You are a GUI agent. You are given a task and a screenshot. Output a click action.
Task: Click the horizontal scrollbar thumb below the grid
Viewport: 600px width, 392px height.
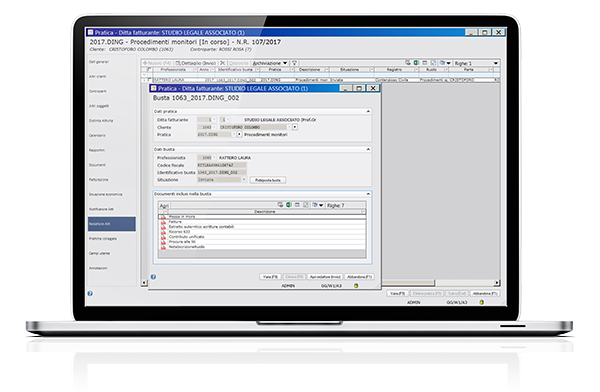(408, 283)
